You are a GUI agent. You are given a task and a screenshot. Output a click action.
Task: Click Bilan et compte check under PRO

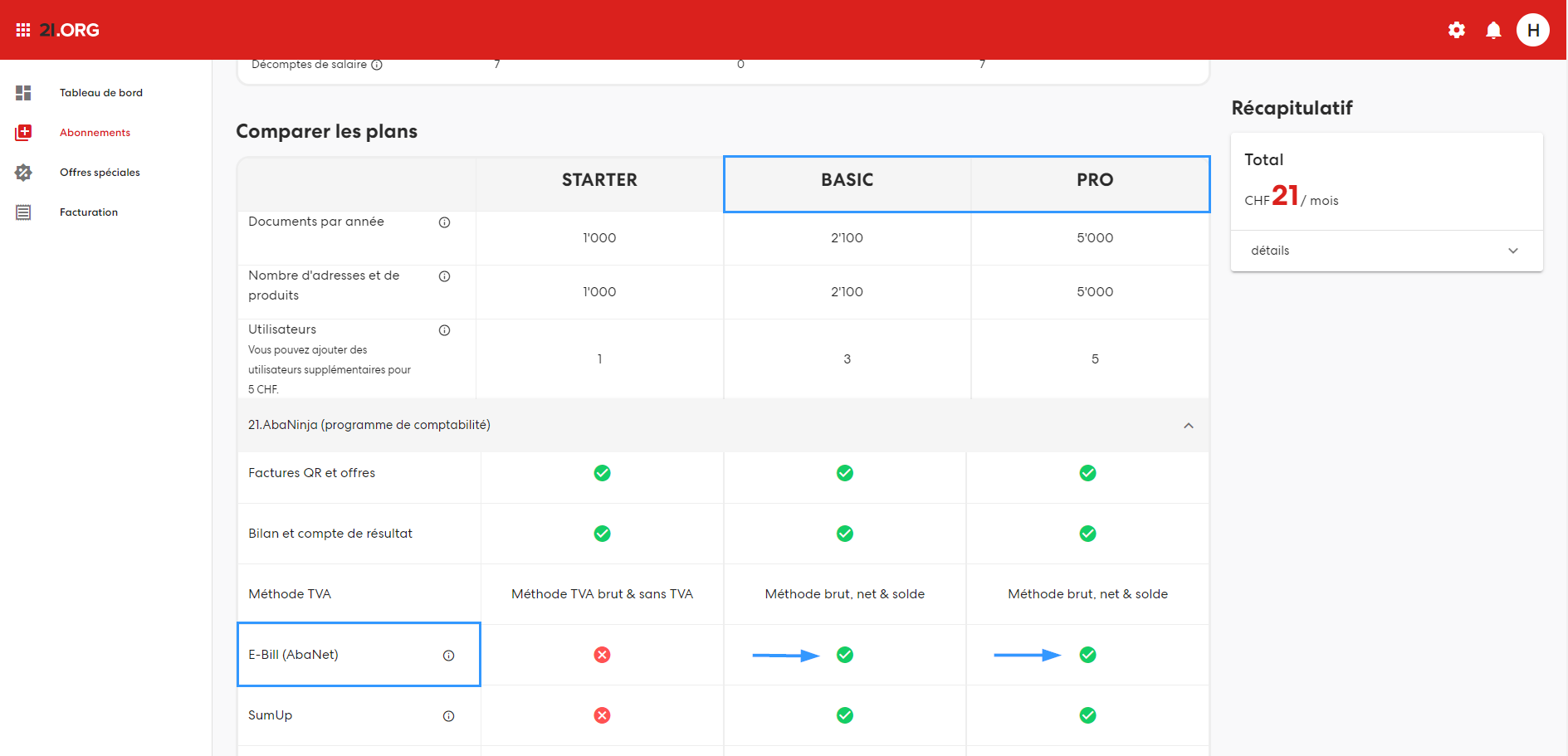(1088, 534)
